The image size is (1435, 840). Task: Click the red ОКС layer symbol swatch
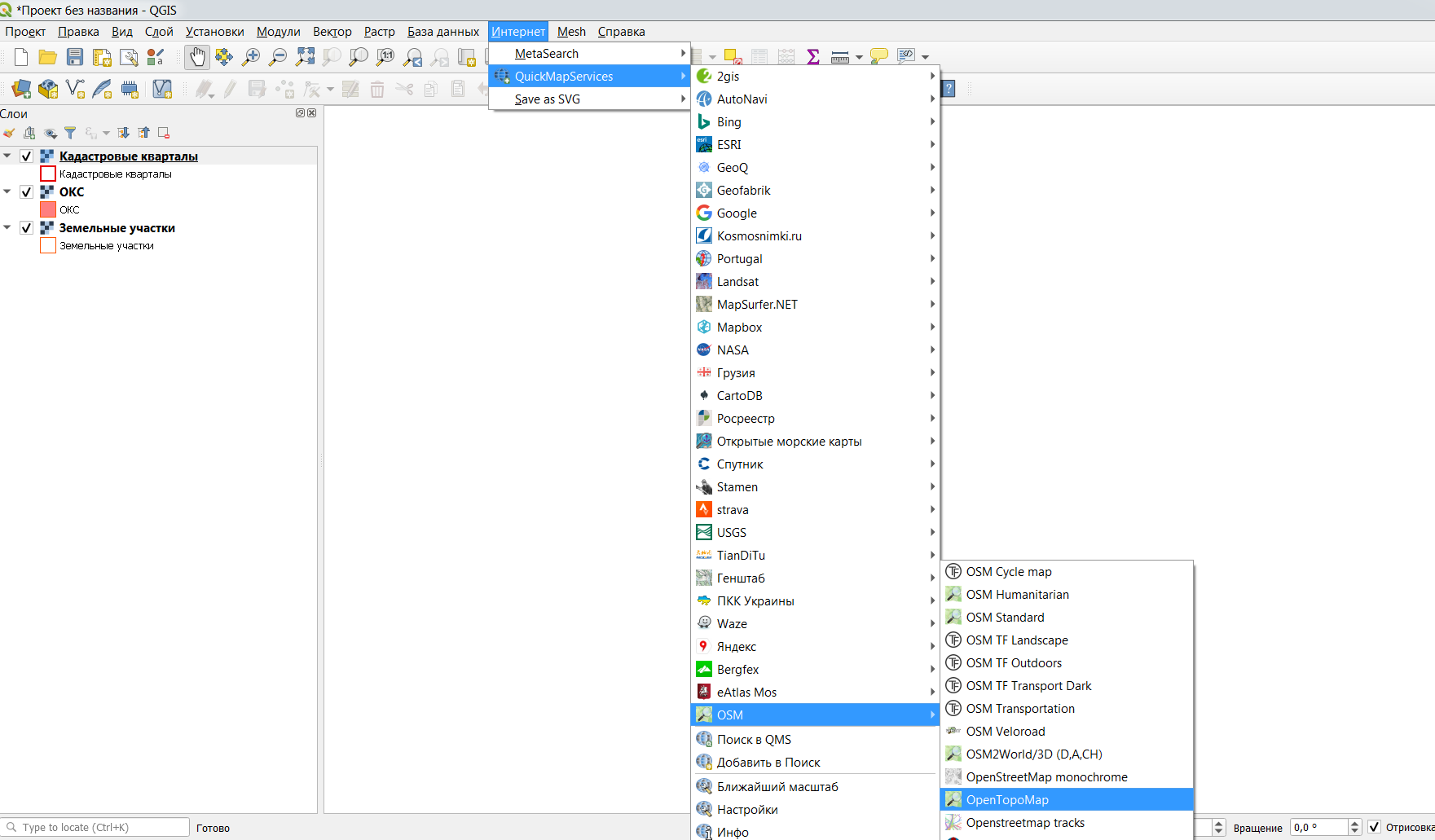(x=48, y=209)
